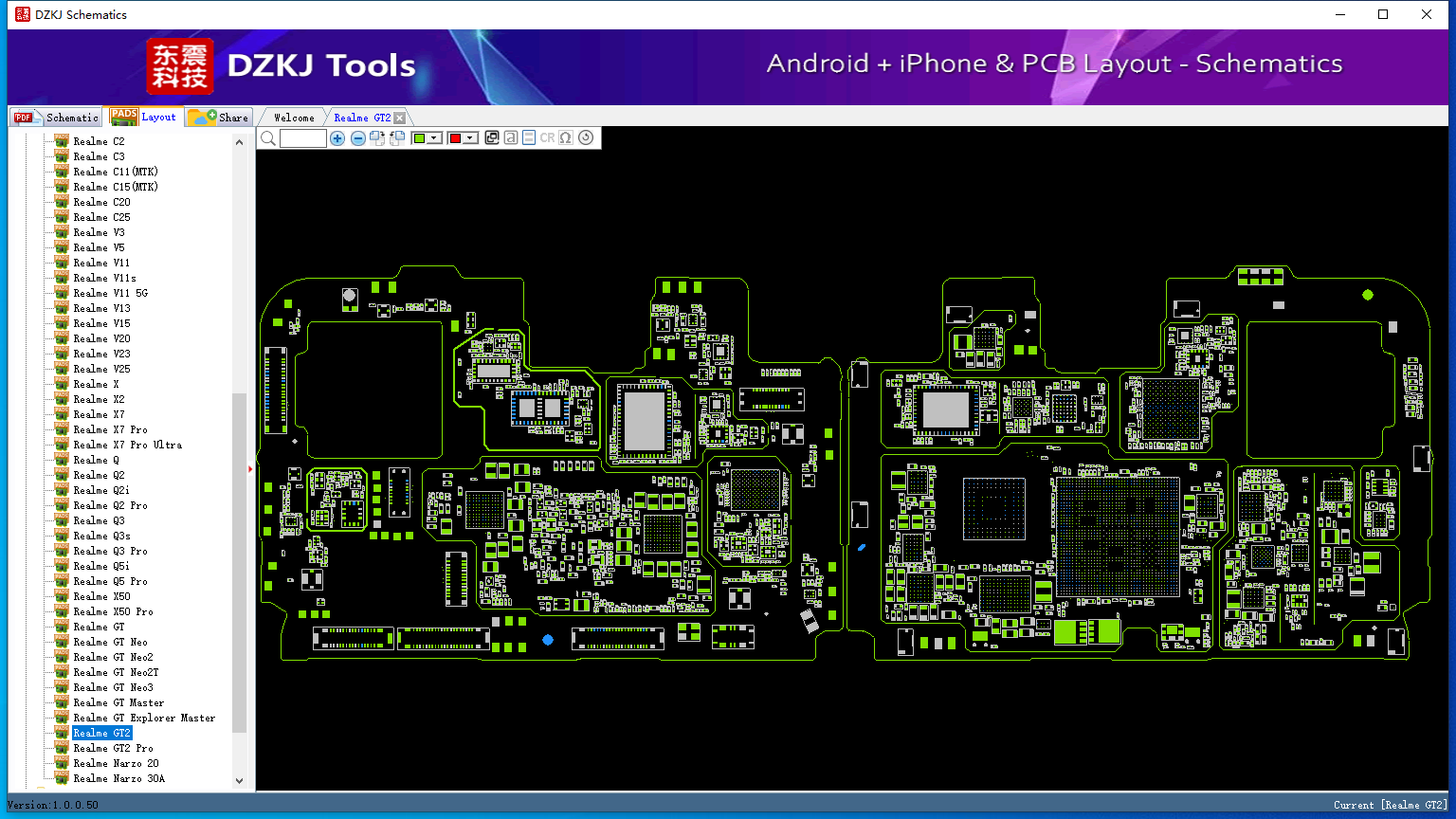Switch to the Layout tab
This screenshot has width=1456, height=819.
[144, 117]
